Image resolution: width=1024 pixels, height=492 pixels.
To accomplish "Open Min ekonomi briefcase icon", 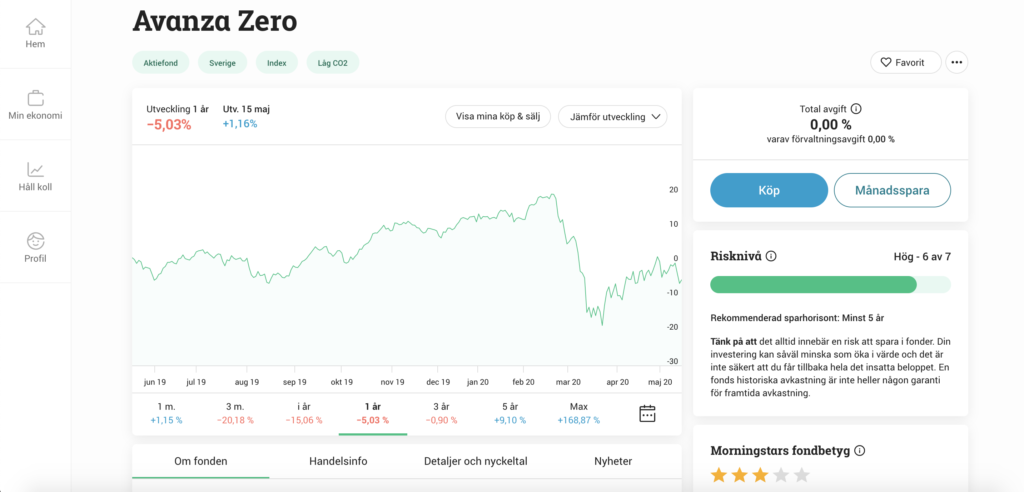I will (x=35, y=99).
